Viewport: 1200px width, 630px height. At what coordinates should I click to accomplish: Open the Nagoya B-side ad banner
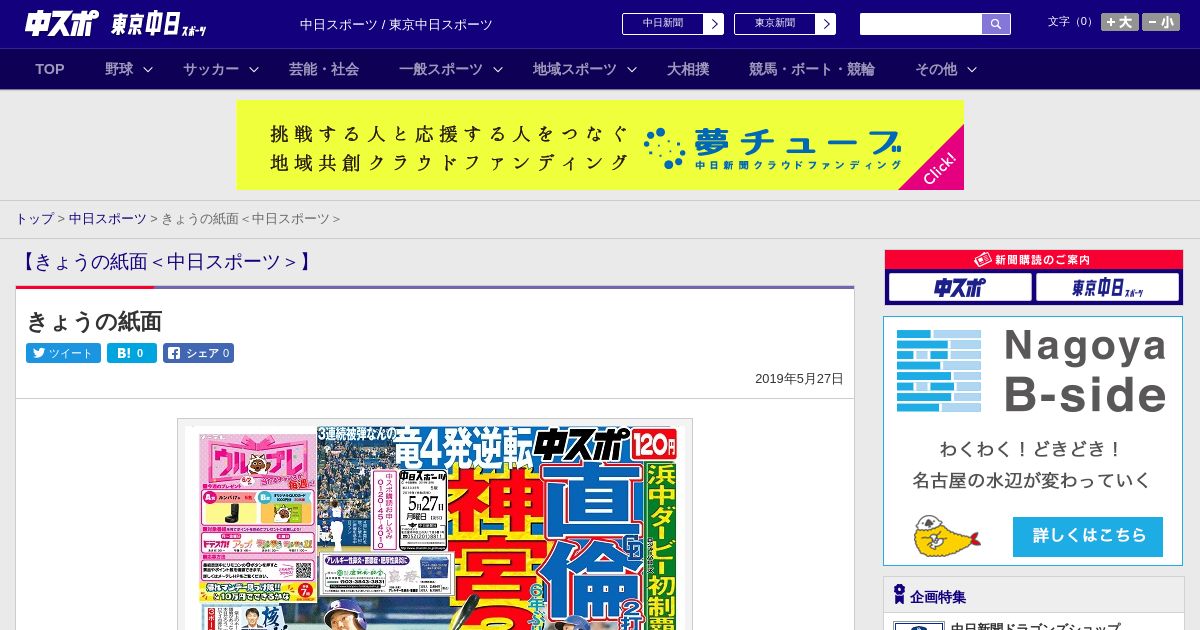coord(1033,441)
